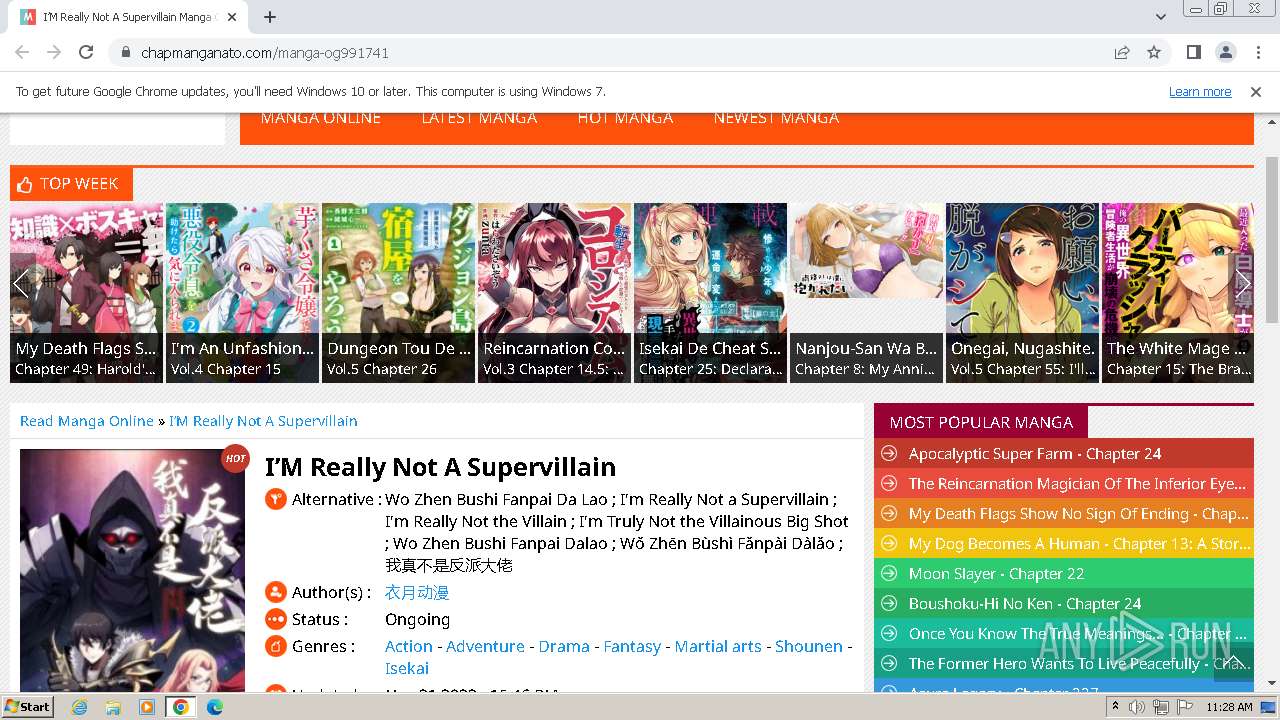Viewport: 1280px width, 720px height.
Task: Open Isekai De Cheat S... manga cover
Action: tap(710, 293)
